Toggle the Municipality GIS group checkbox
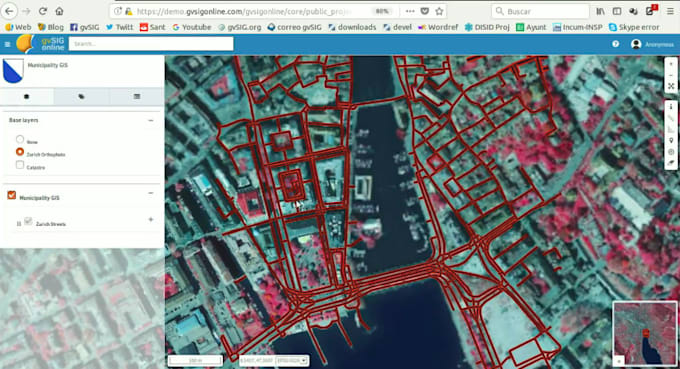680x369 pixels. point(12,196)
